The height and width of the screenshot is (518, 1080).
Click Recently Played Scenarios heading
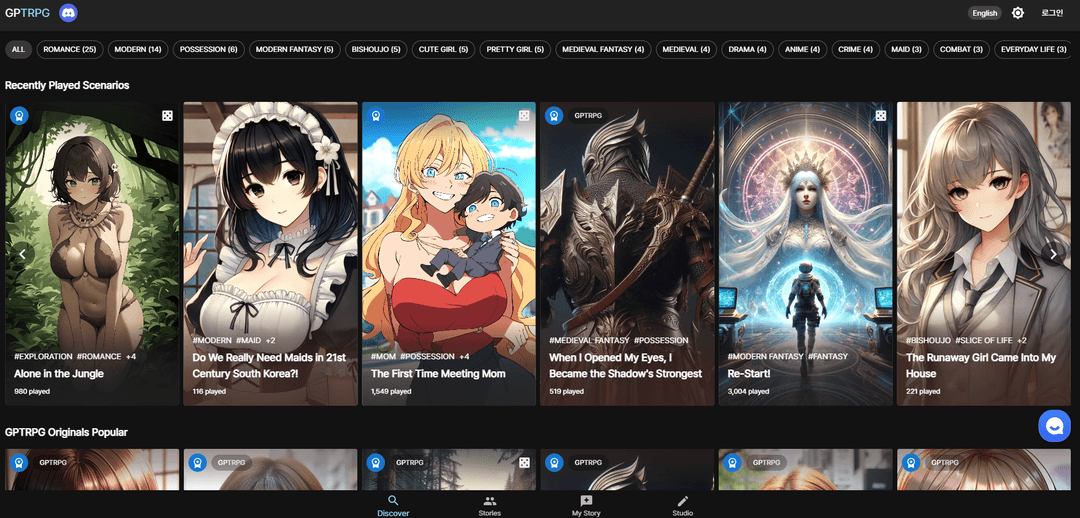pyautogui.click(x=67, y=85)
